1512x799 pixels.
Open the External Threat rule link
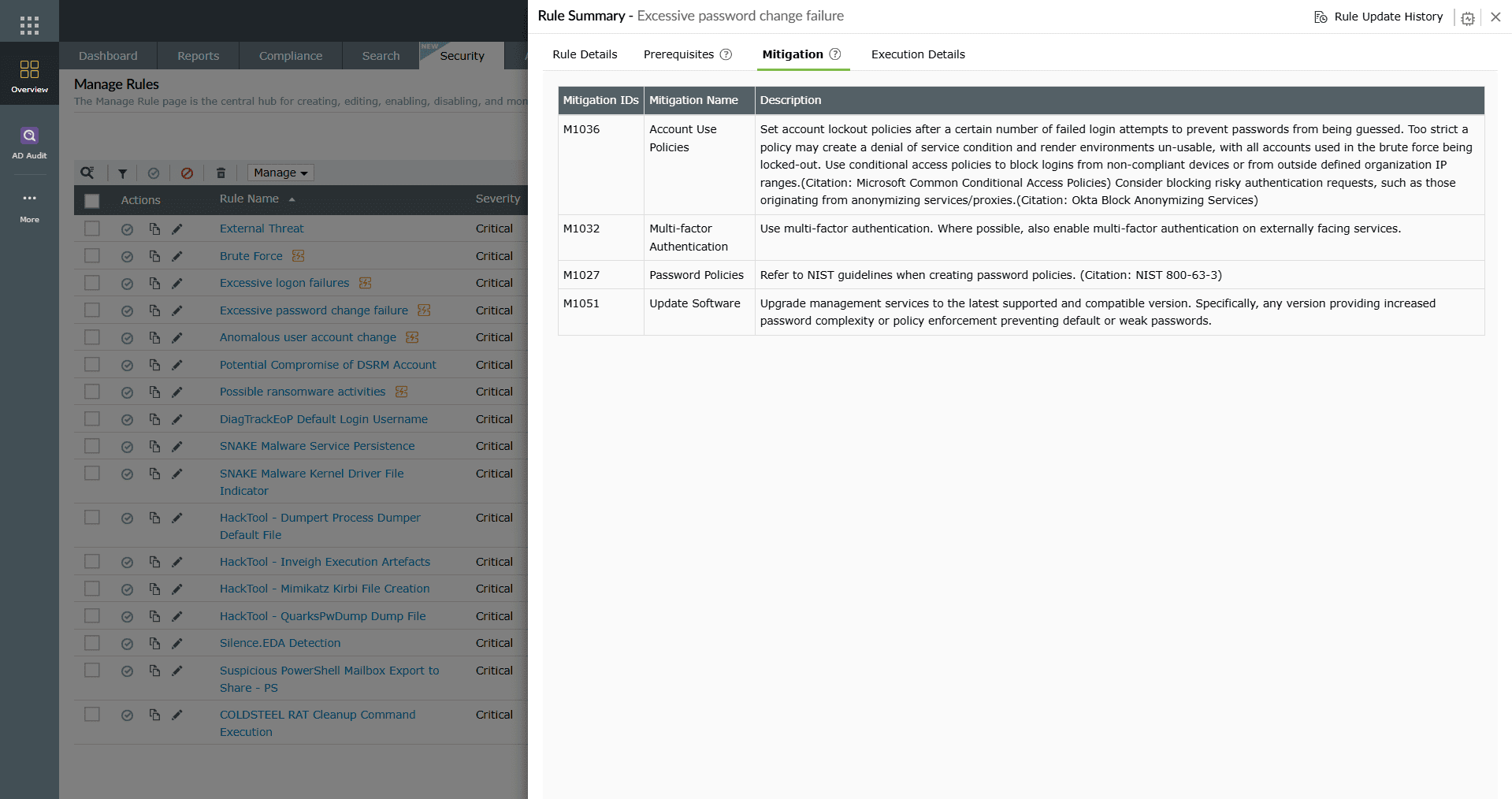262,229
